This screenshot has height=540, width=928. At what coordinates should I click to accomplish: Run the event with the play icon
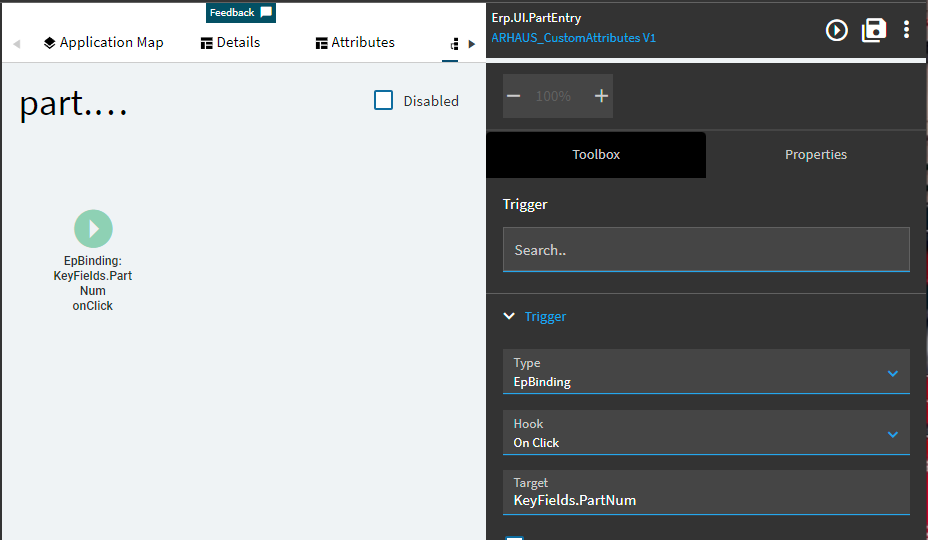point(836,30)
